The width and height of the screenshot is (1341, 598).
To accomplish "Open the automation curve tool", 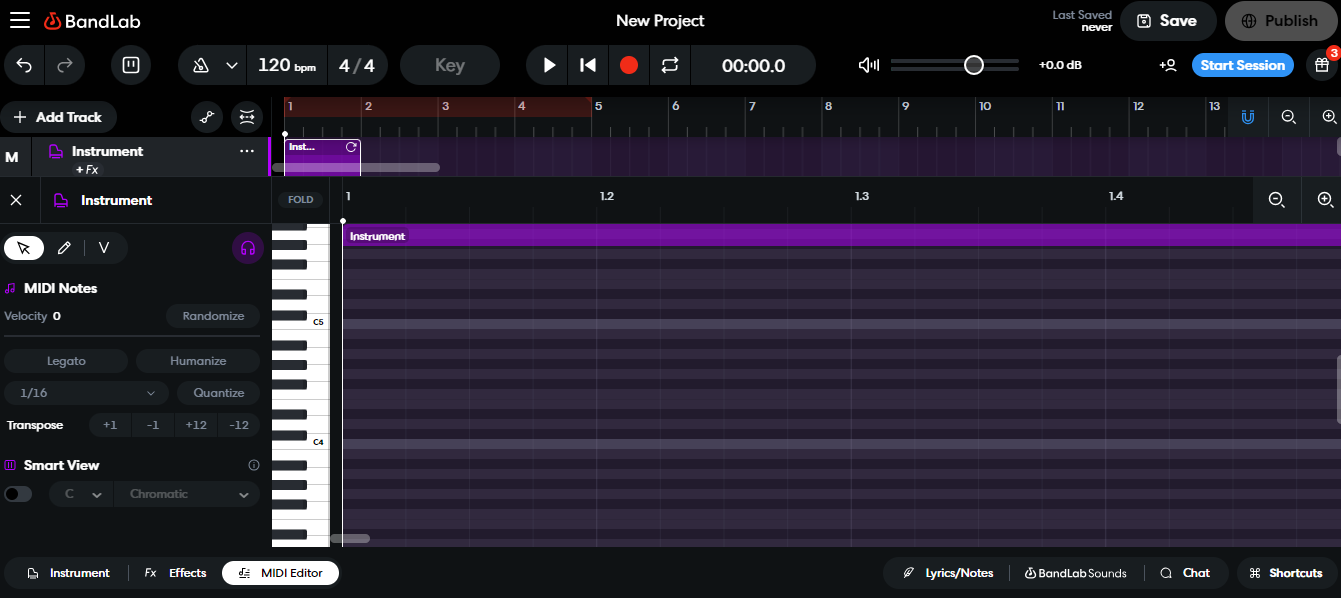I will tap(207, 117).
